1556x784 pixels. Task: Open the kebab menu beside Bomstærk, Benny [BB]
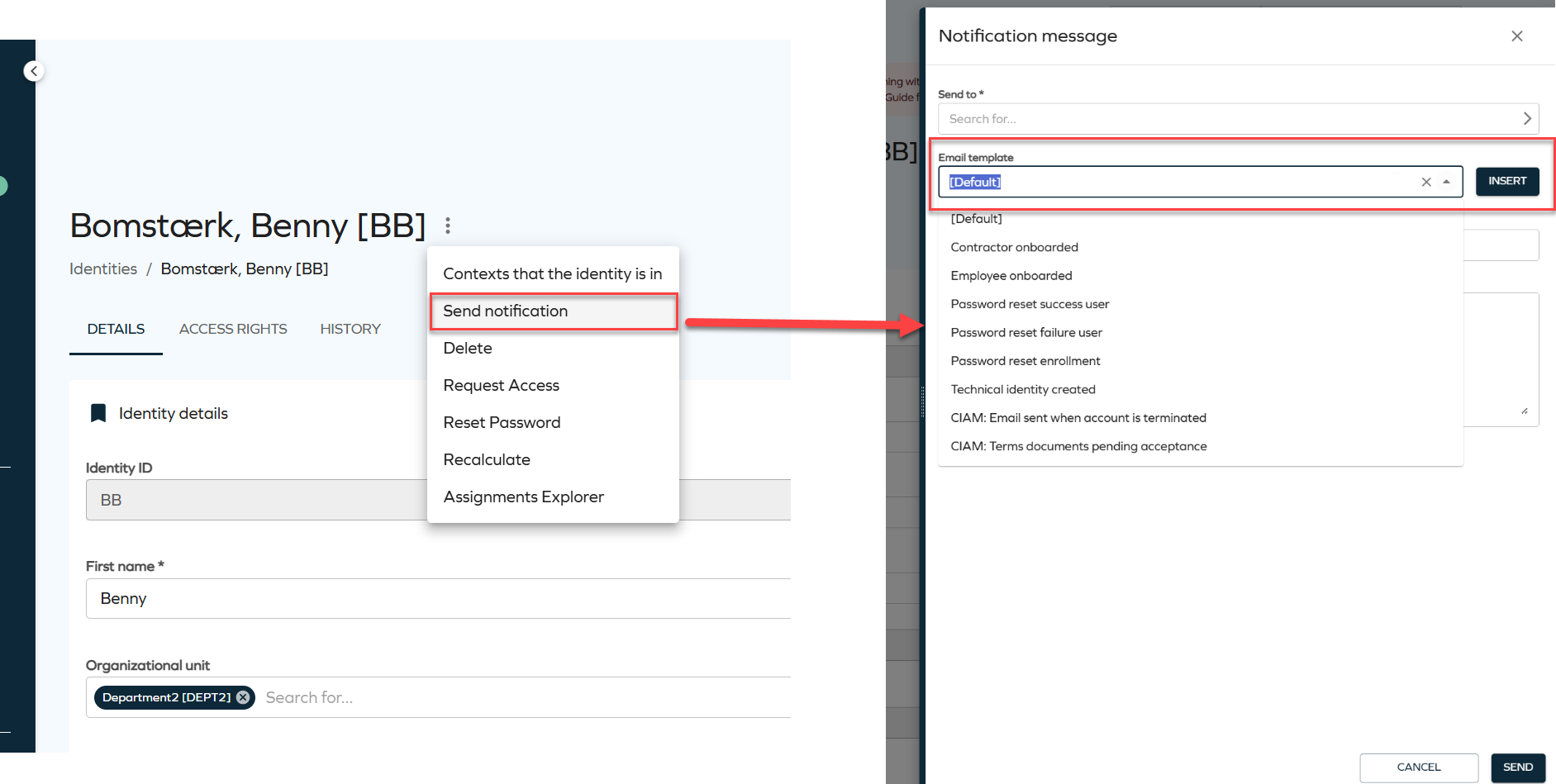(447, 226)
